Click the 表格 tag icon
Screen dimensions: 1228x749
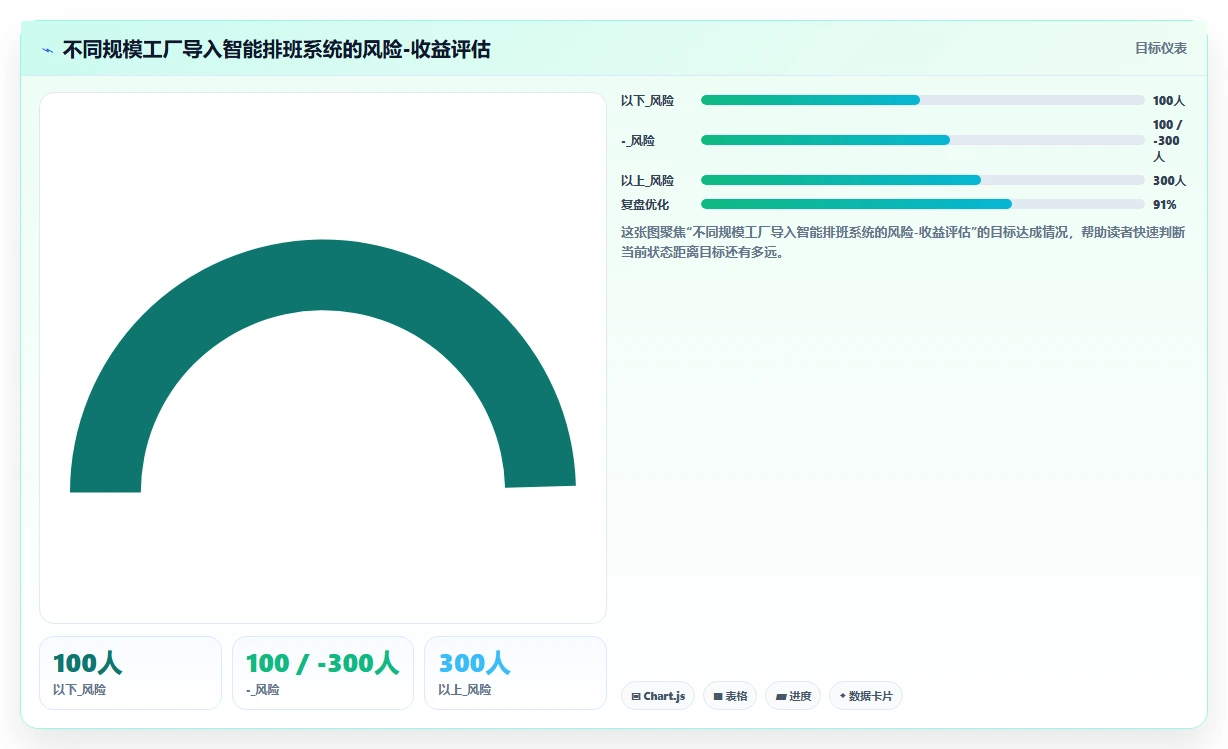[718, 697]
